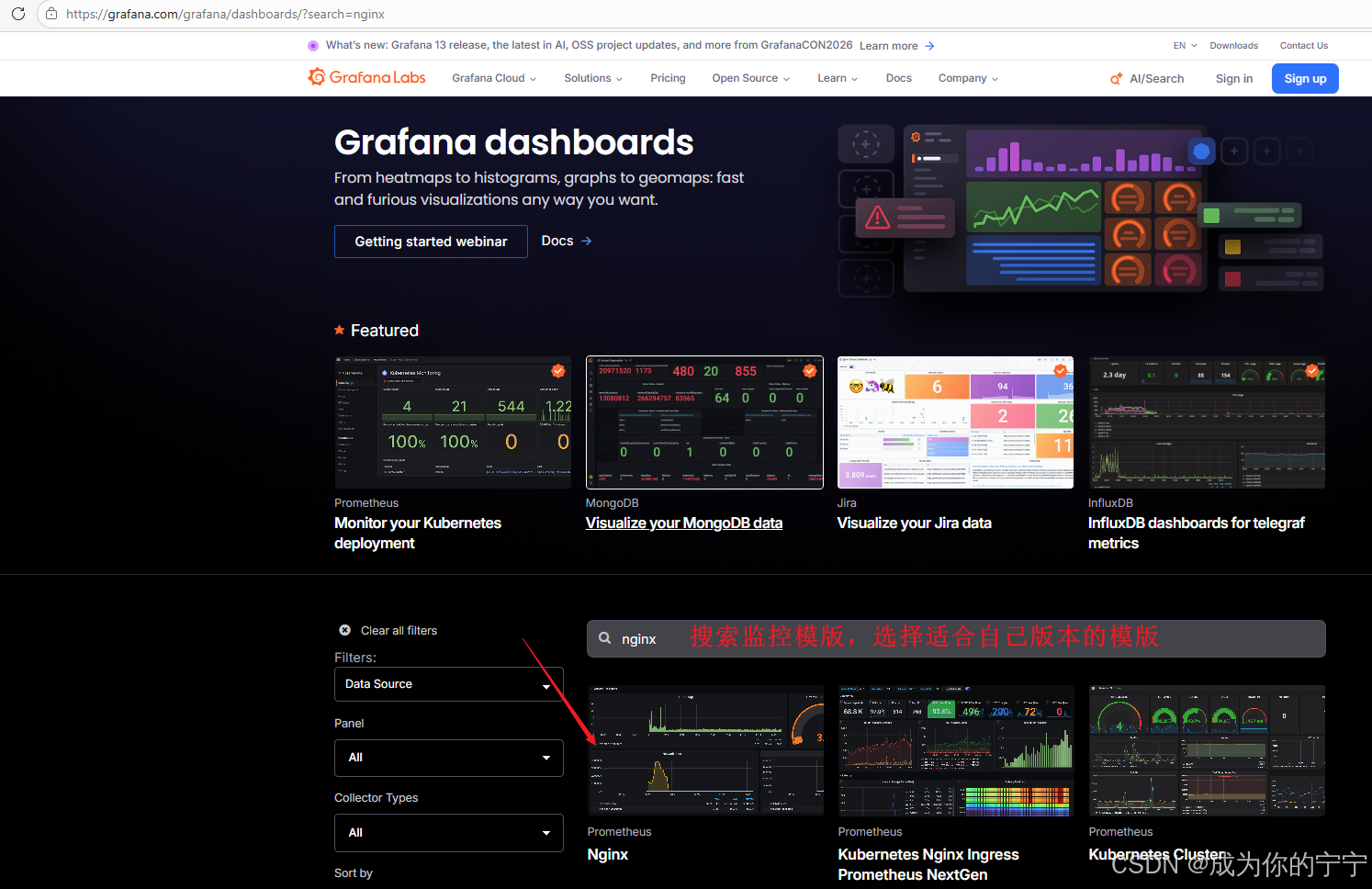Click the Grafana dashboards heading
Image resolution: width=1372 pixels, height=889 pixels.
(x=514, y=142)
